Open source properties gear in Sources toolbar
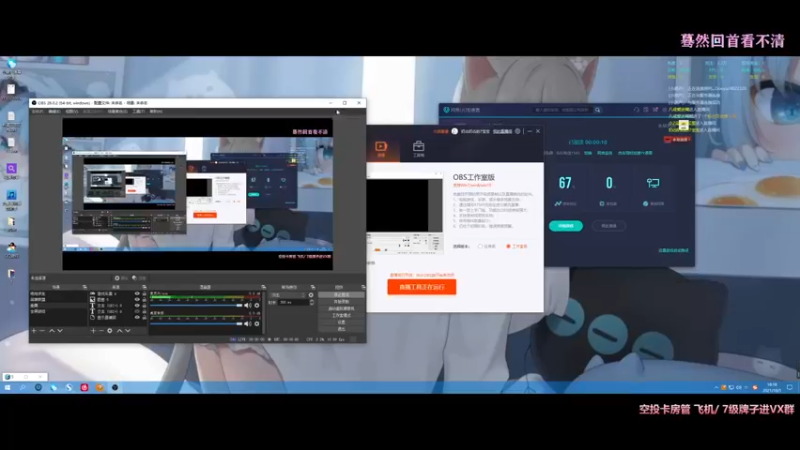Screen dimensions: 800x450 point(110,331)
